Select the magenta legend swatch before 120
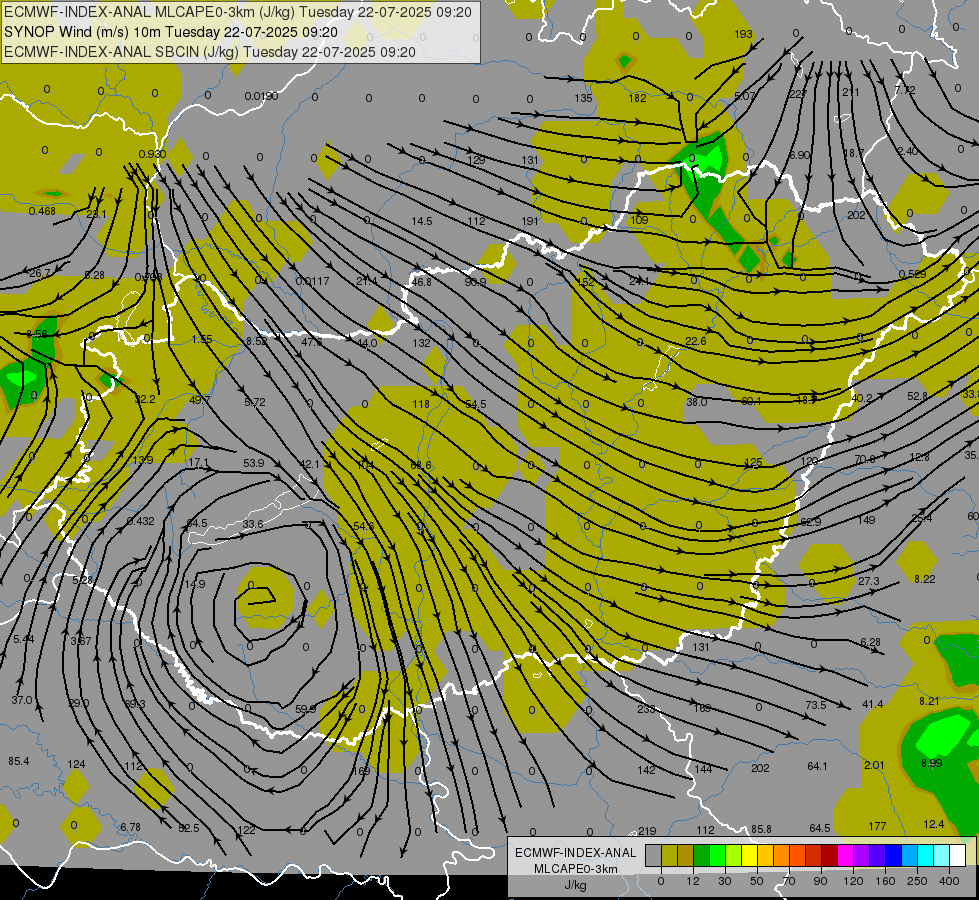 845,855
